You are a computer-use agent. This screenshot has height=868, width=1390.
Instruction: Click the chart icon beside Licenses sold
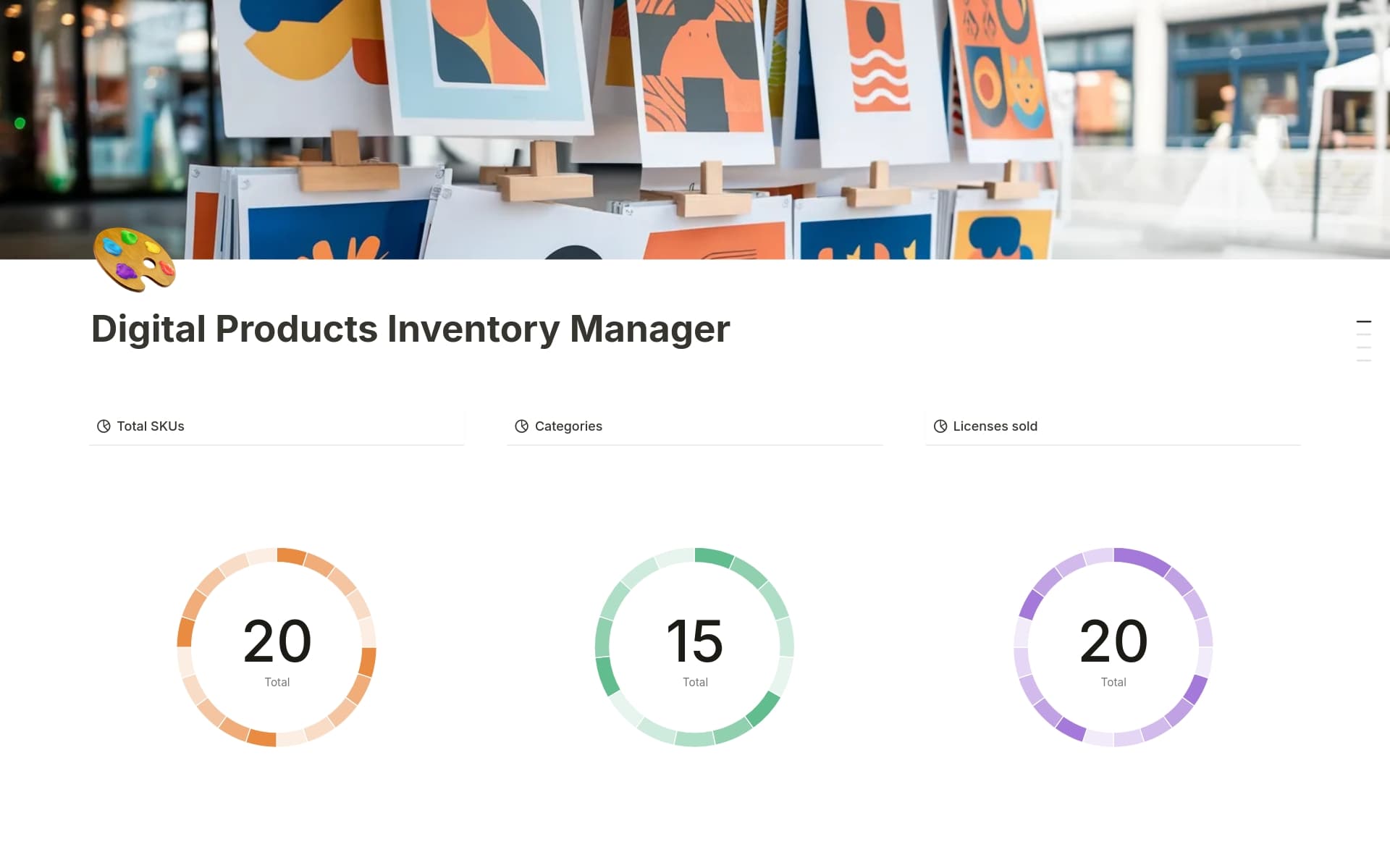tap(940, 426)
